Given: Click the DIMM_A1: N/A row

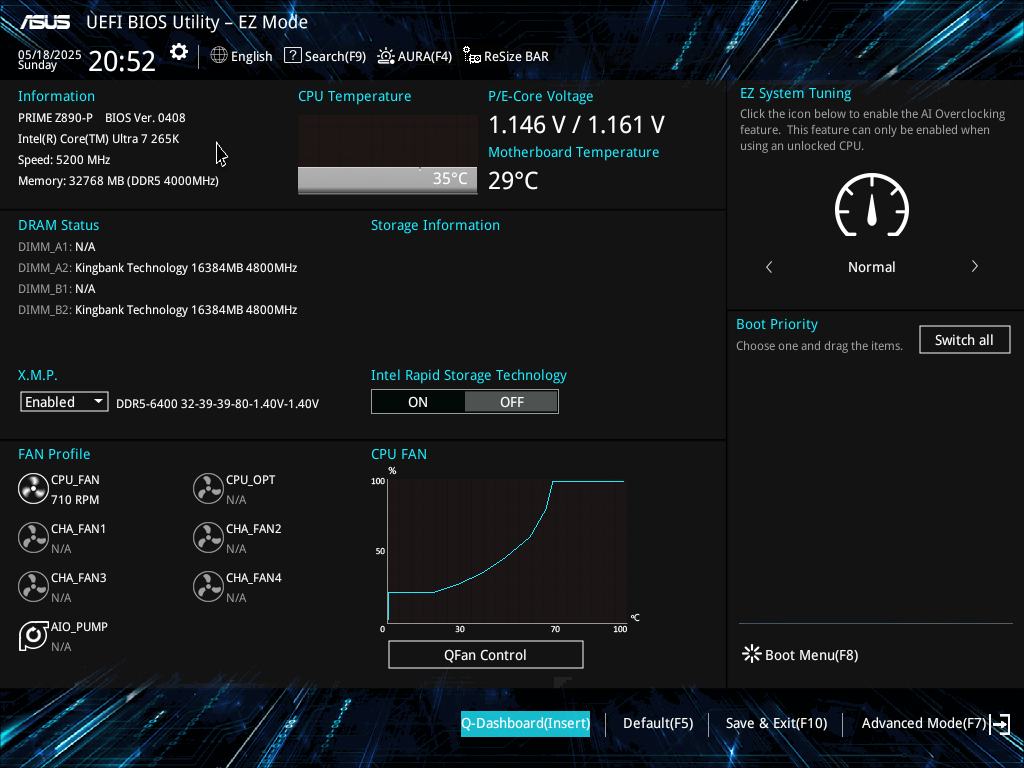Looking at the screenshot, I should click(57, 247).
